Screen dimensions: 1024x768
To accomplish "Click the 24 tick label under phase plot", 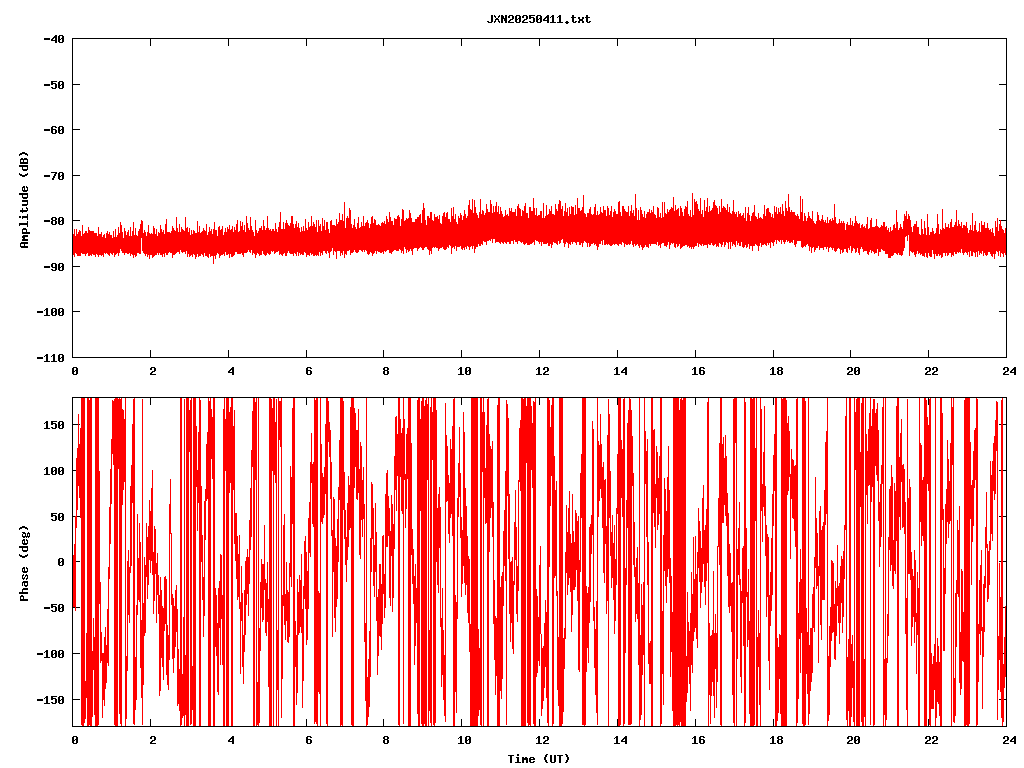I will click(1010, 741).
